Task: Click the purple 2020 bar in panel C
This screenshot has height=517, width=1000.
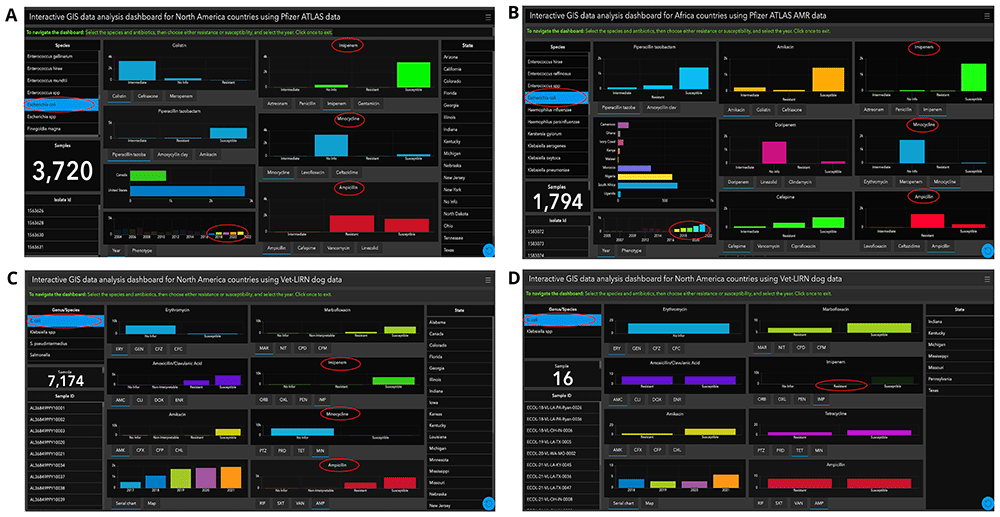Action: click(207, 477)
